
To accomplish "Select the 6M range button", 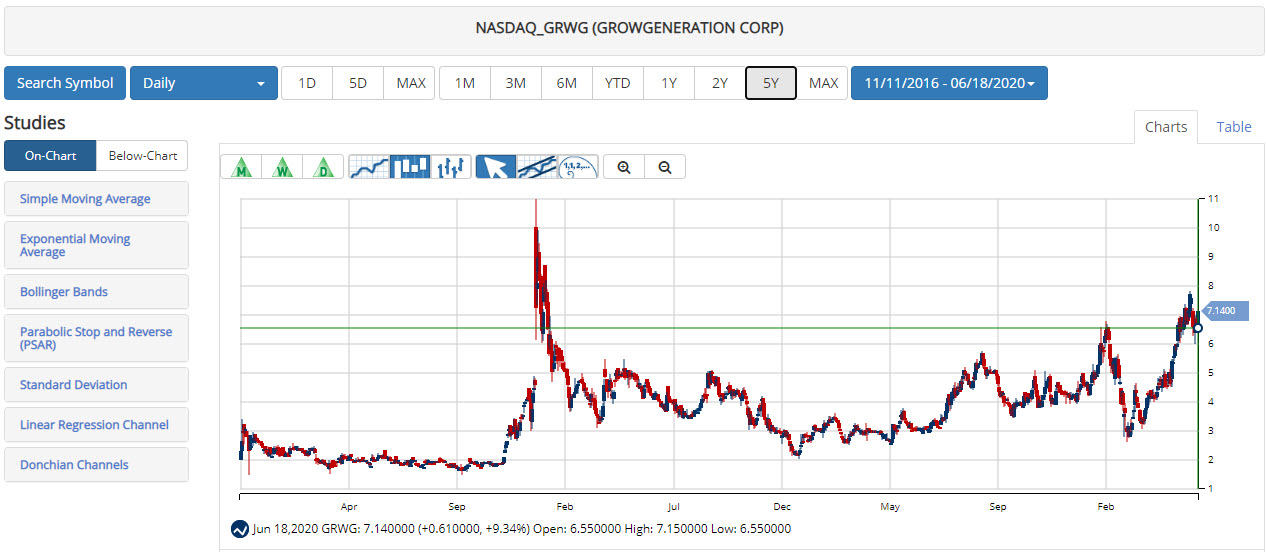I will 567,83.
